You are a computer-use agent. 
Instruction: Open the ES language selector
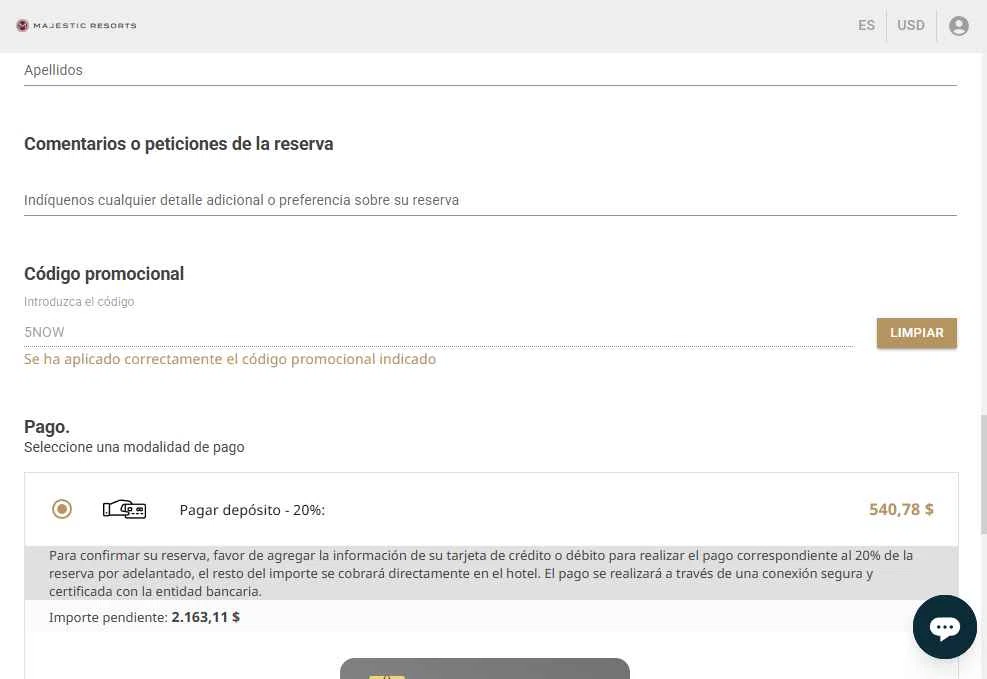[866, 25]
